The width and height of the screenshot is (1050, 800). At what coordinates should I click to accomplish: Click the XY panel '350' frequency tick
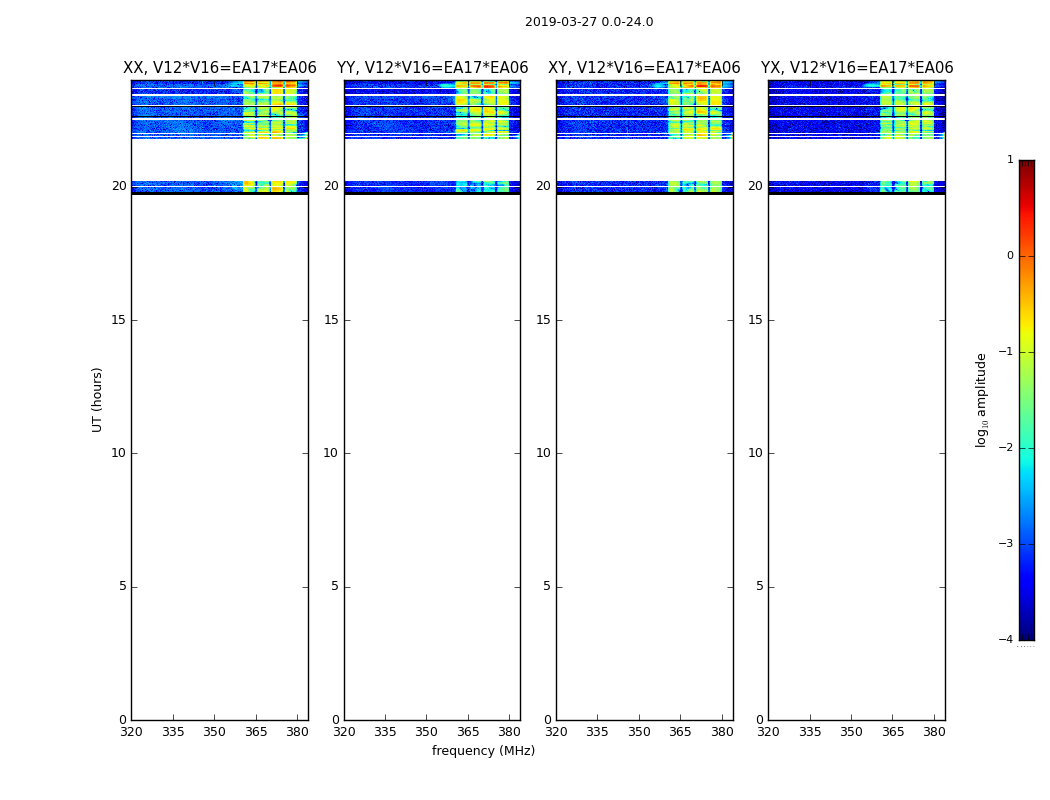(640, 732)
